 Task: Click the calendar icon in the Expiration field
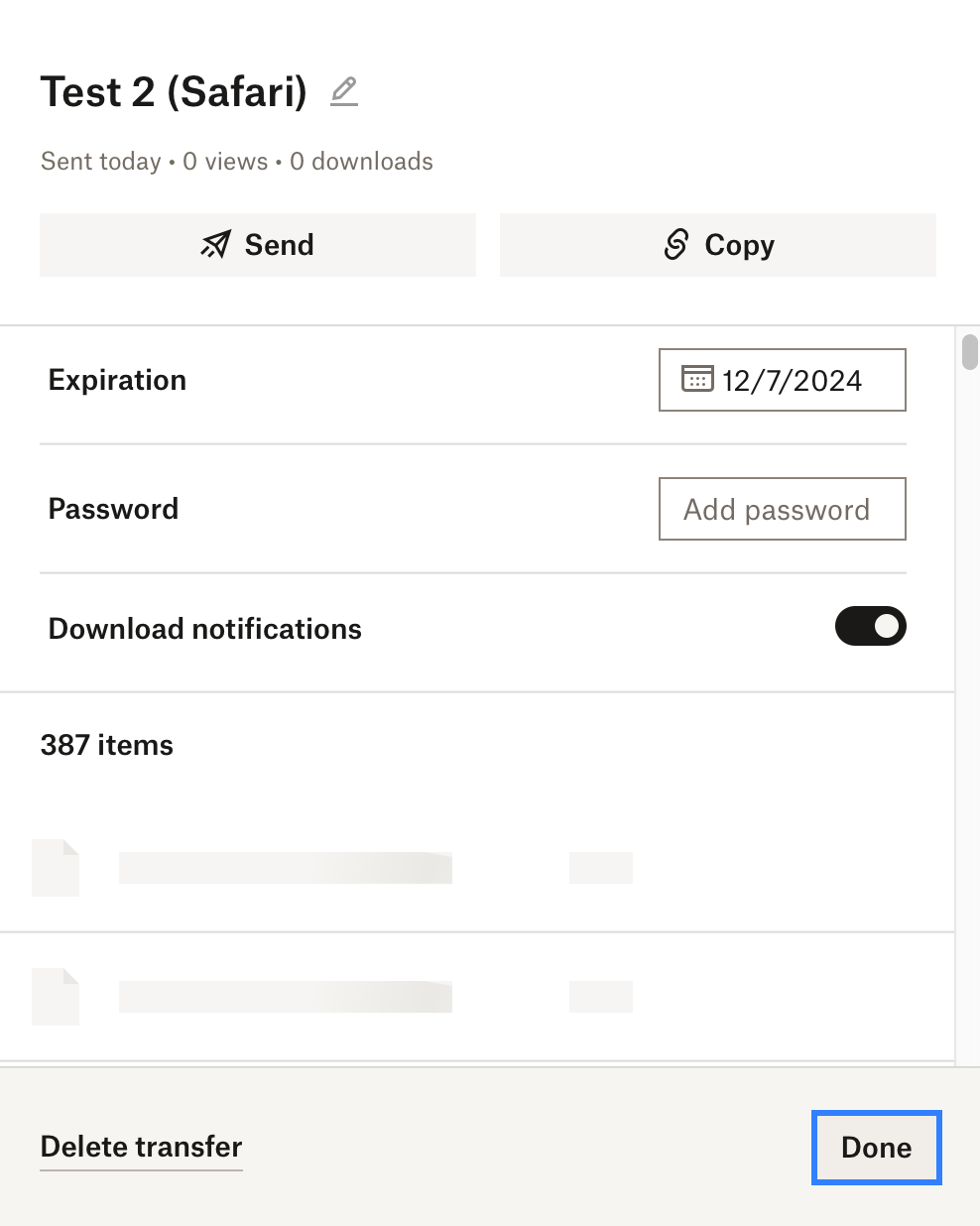pos(696,379)
